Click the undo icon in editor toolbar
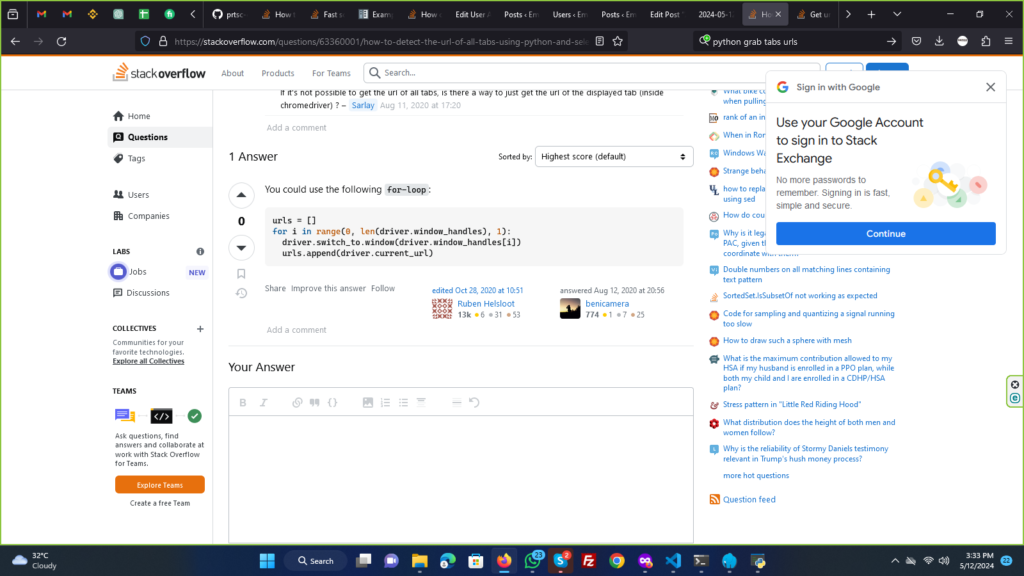Viewport: 1024px width, 576px height. pos(474,402)
